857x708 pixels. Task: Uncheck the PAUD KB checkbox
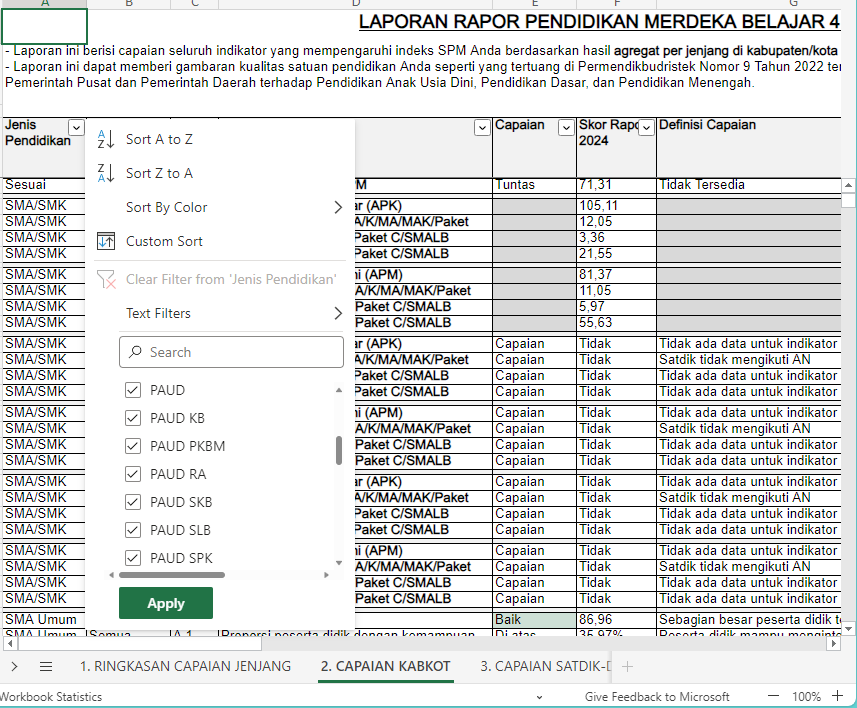point(132,418)
